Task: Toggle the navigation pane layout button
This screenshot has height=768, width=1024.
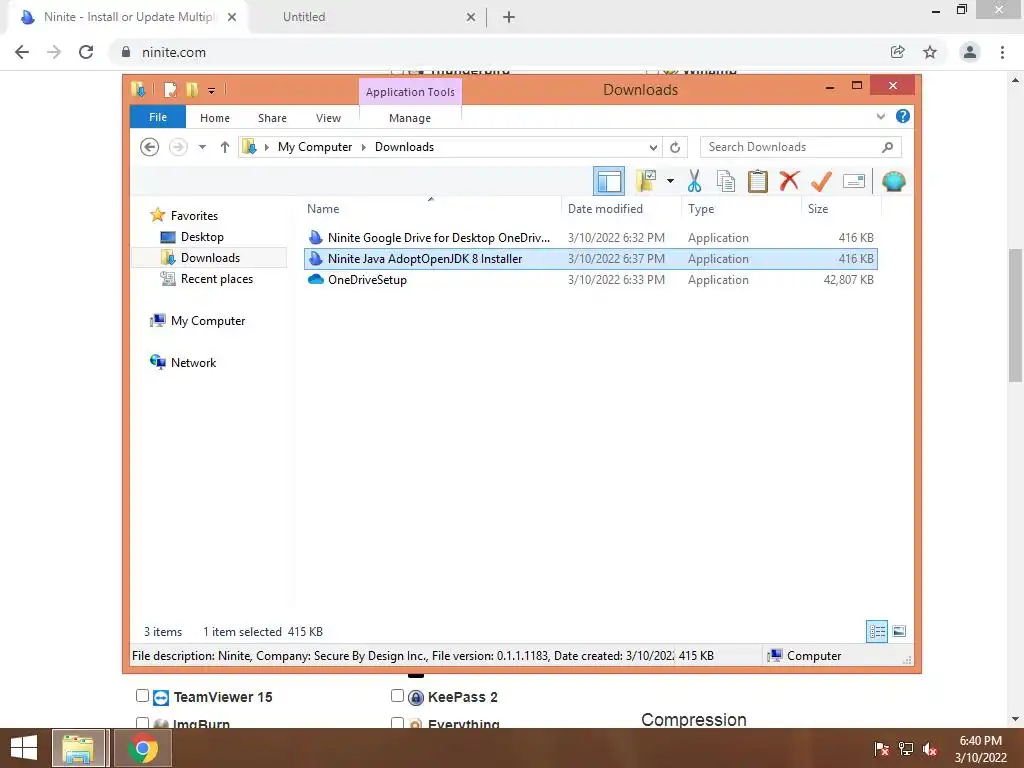Action: coord(609,182)
